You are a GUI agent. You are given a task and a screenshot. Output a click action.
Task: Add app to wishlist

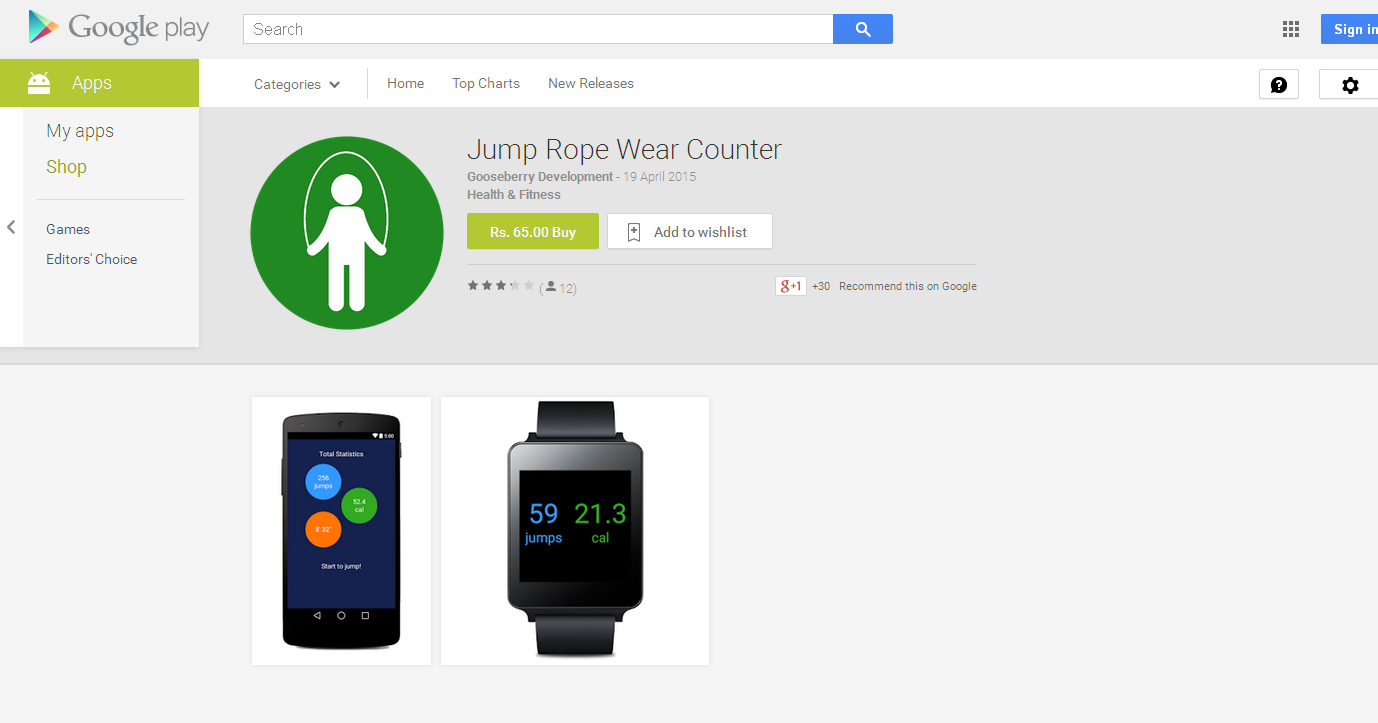pos(690,231)
